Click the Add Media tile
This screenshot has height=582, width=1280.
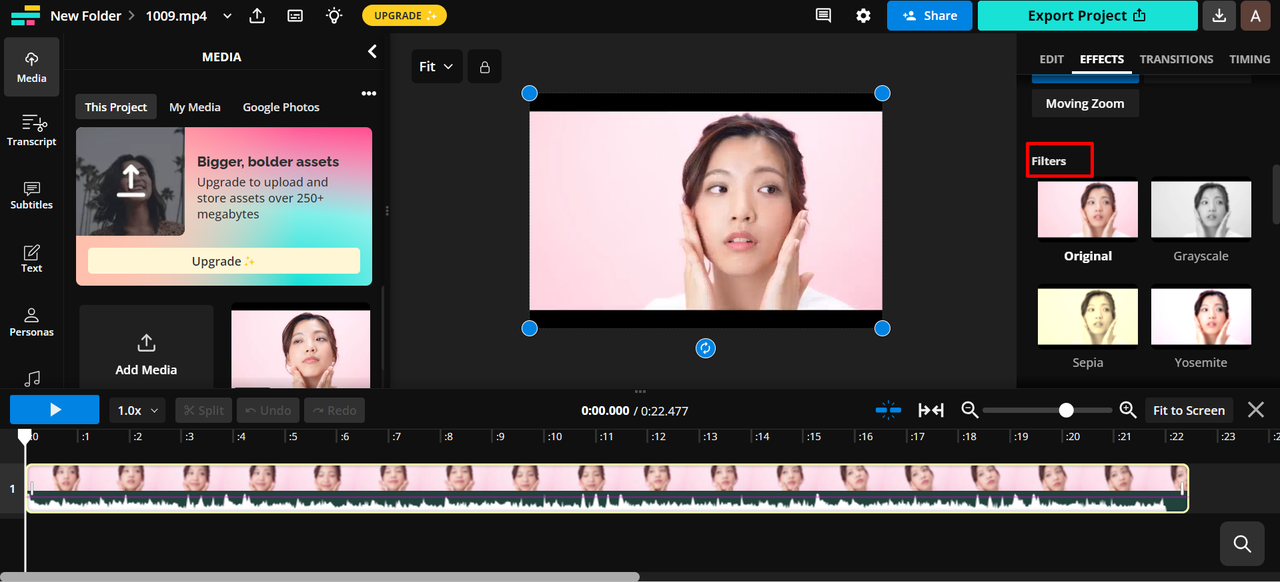[146, 346]
